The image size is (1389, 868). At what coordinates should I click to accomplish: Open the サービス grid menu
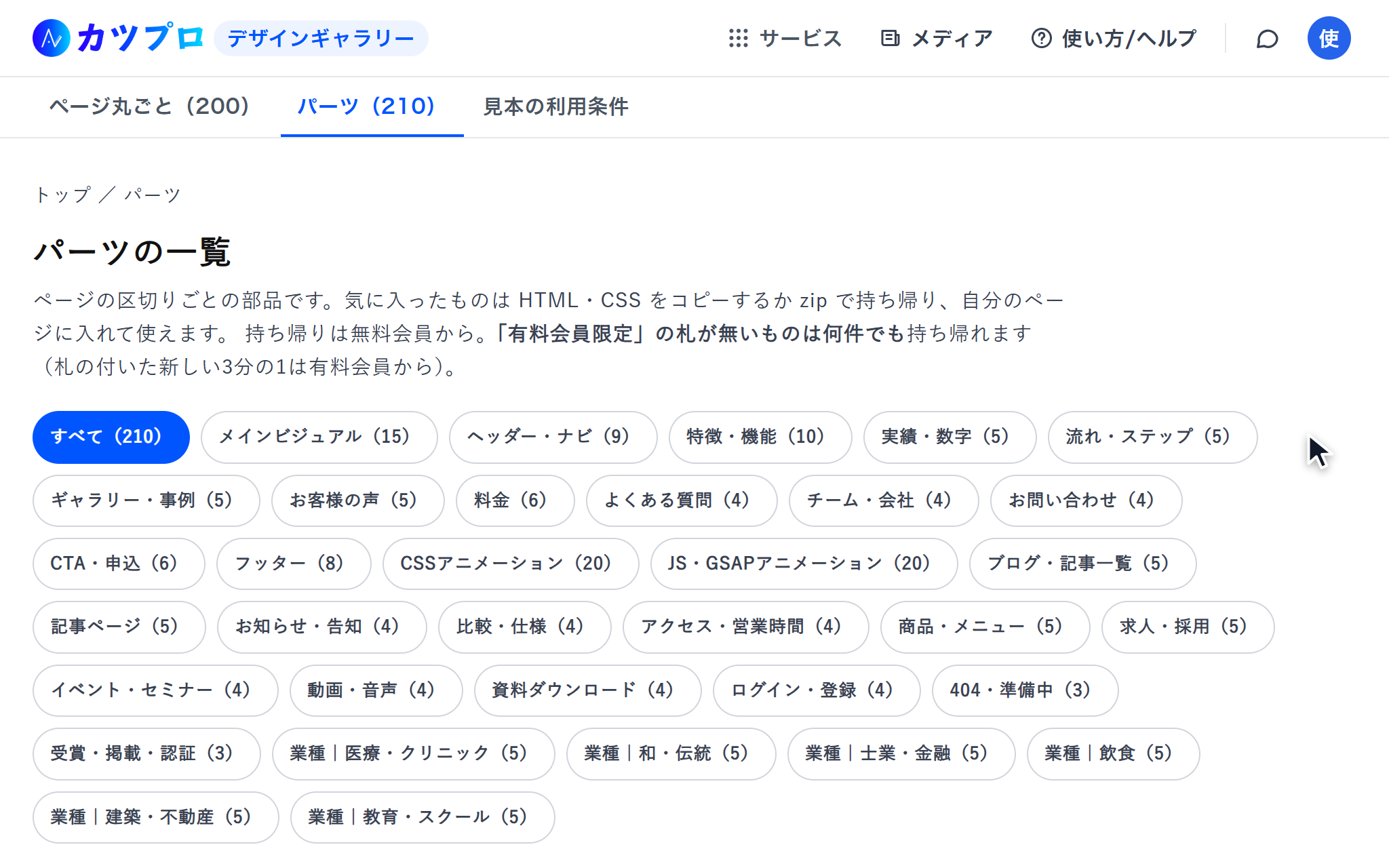[x=785, y=39]
